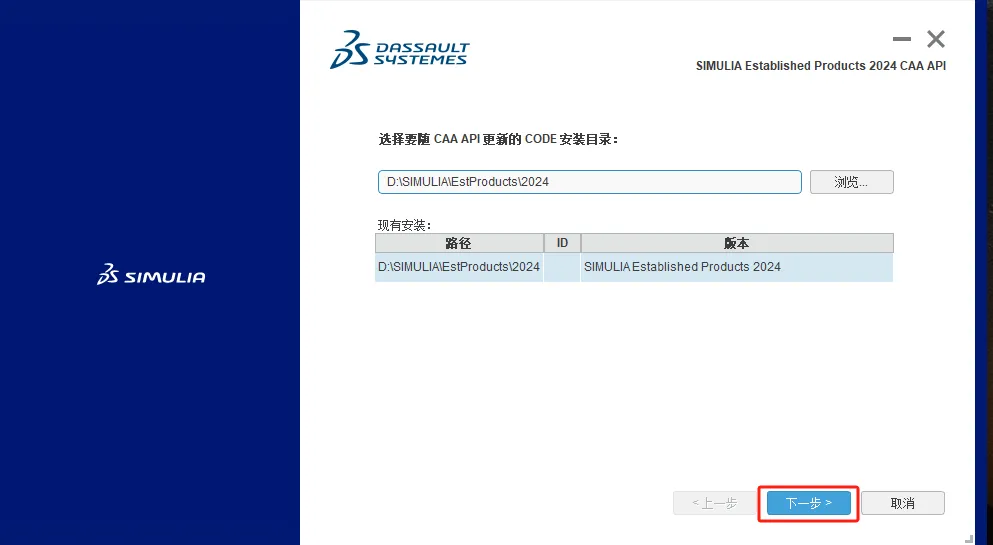Select version cell SIMULIA Established Products 2024

[x=737, y=267]
